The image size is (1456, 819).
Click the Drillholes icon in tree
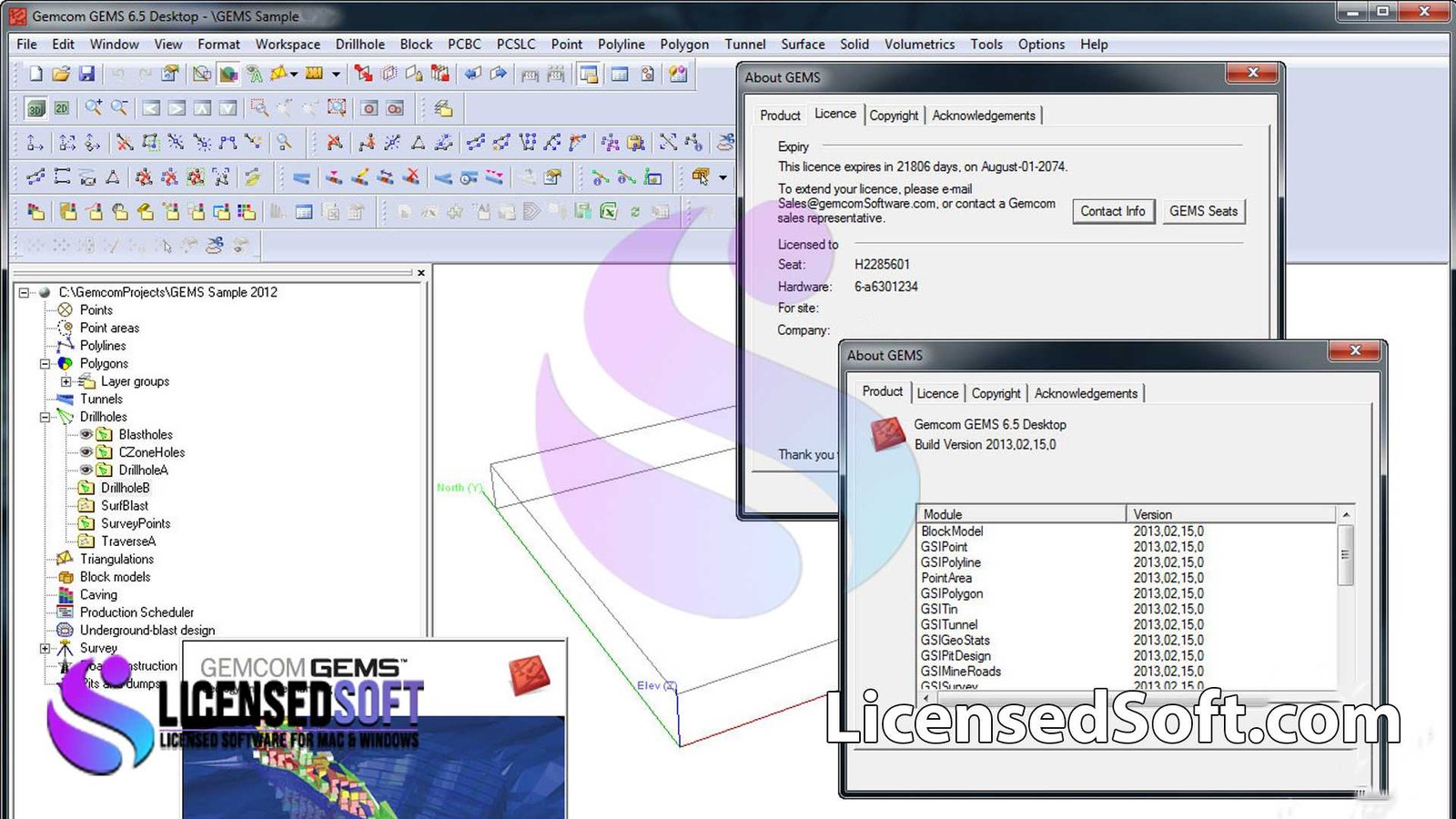[65, 416]
